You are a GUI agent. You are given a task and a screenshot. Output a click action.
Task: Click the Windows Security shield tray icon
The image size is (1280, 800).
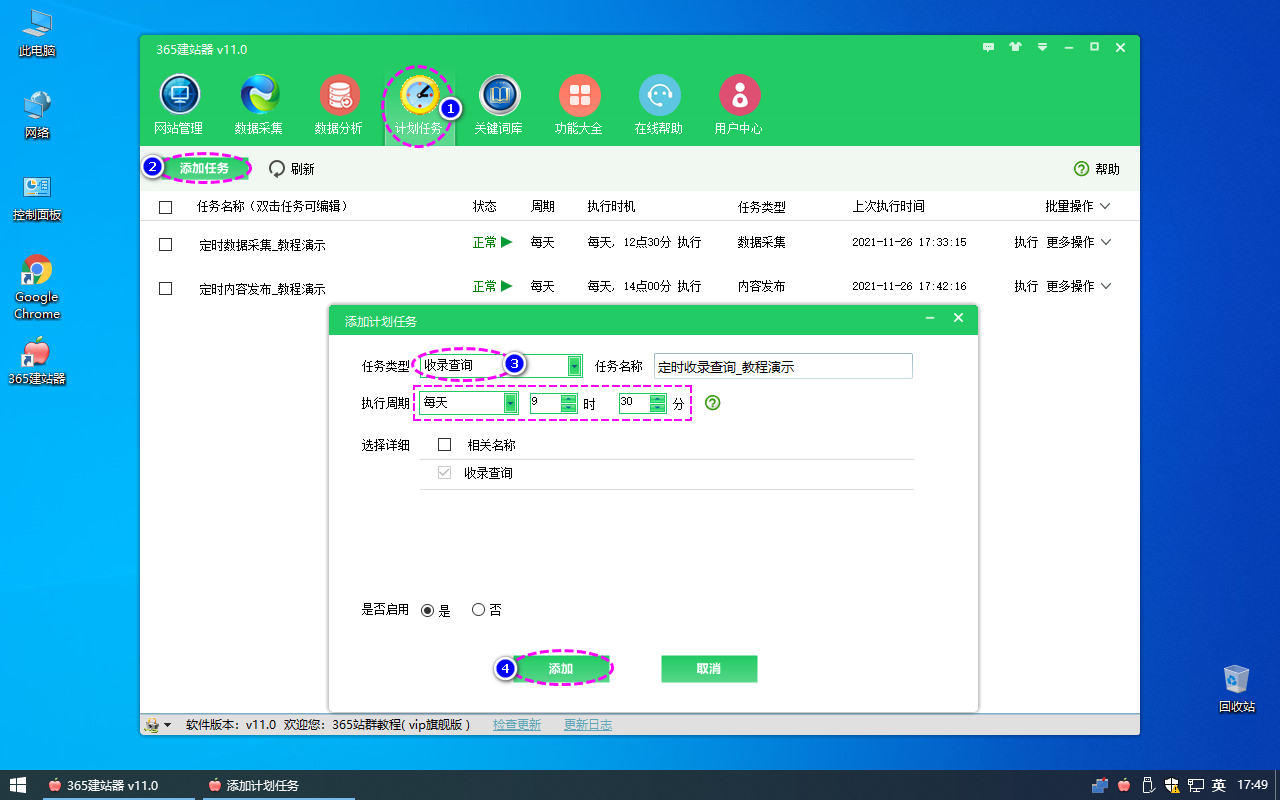[1172, 785]
